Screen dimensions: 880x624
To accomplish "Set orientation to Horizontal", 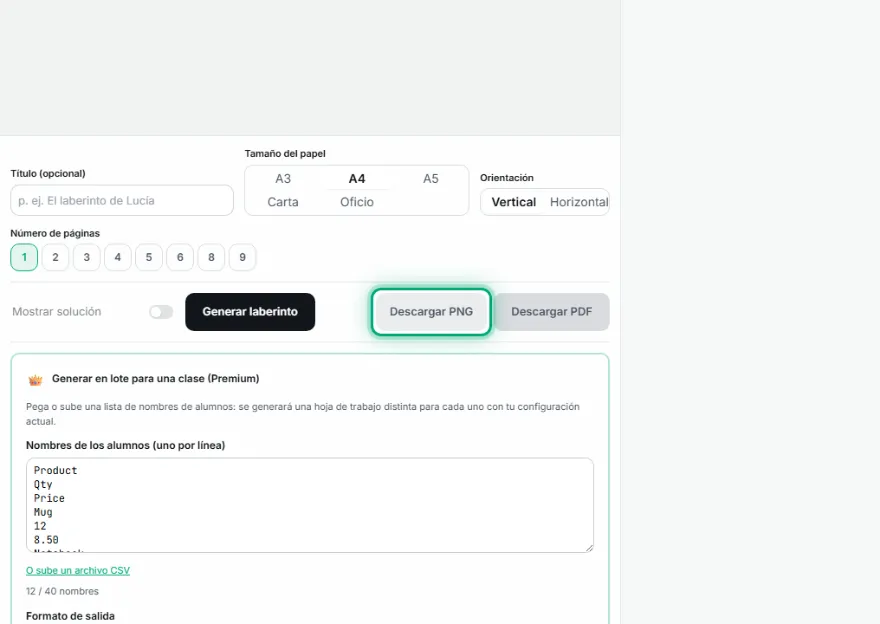I will (579, 202).
